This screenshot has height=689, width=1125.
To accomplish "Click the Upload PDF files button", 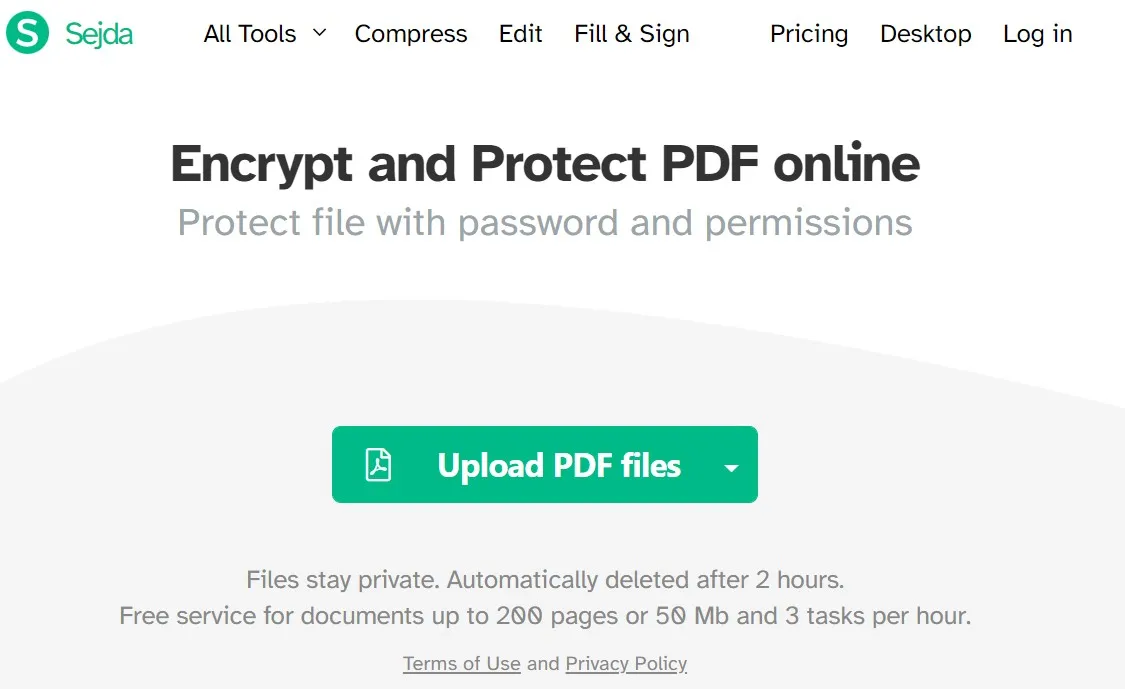I will click(545, 465).
